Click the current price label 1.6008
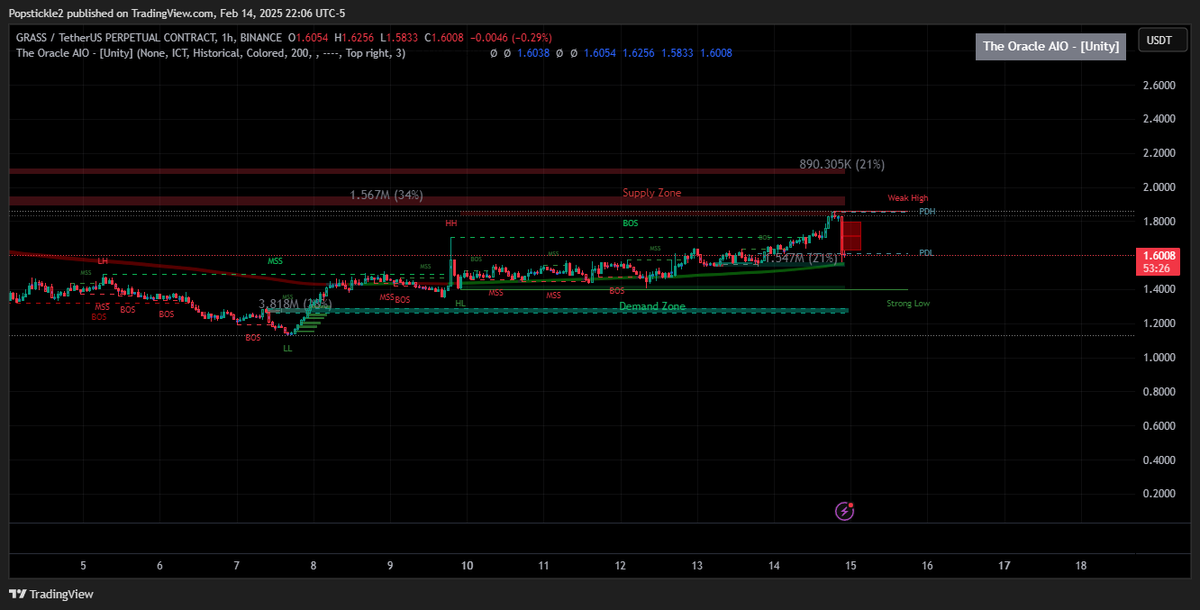 [1159, 255]
